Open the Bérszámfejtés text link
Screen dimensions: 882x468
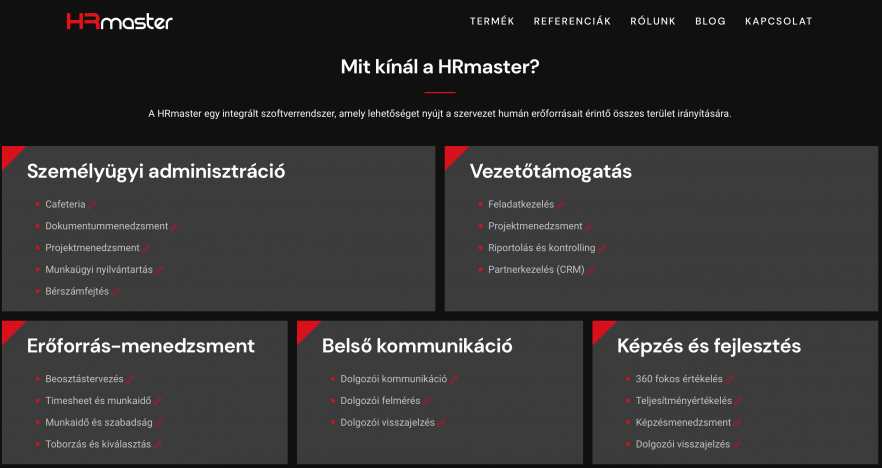(77, 291)
